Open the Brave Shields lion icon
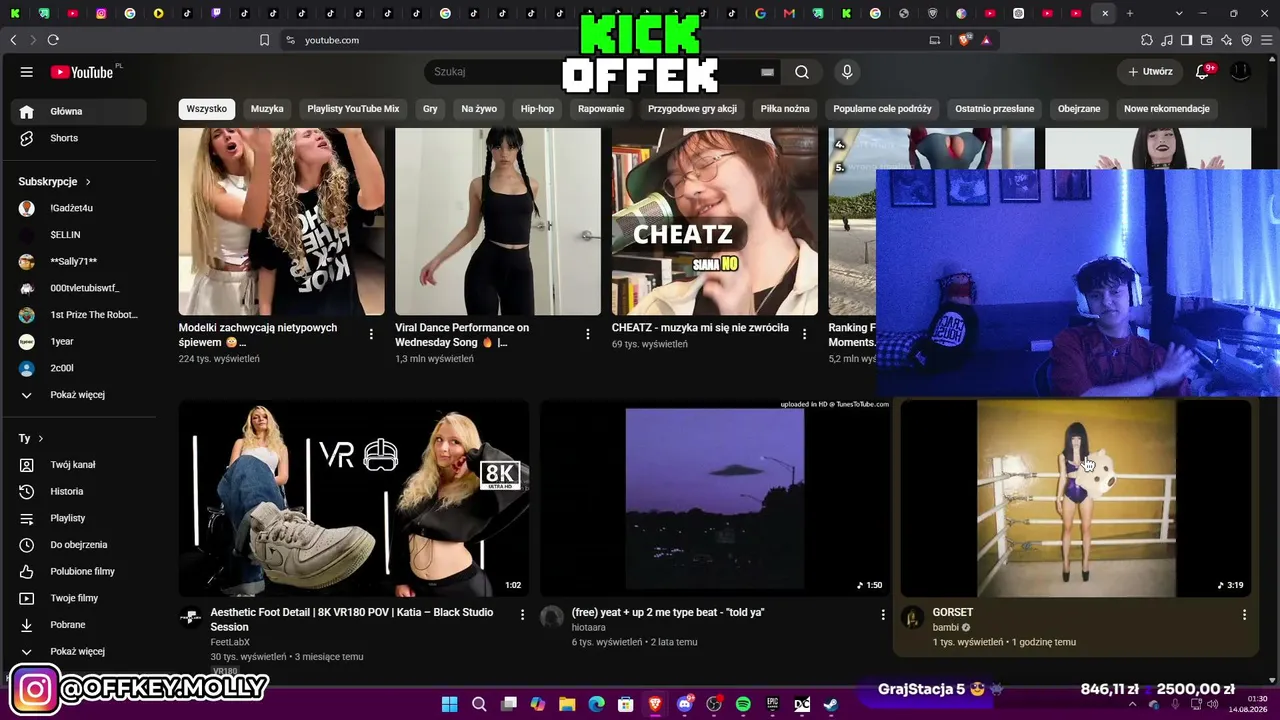The image size is (1280, 720). click(x=965, y=40)
